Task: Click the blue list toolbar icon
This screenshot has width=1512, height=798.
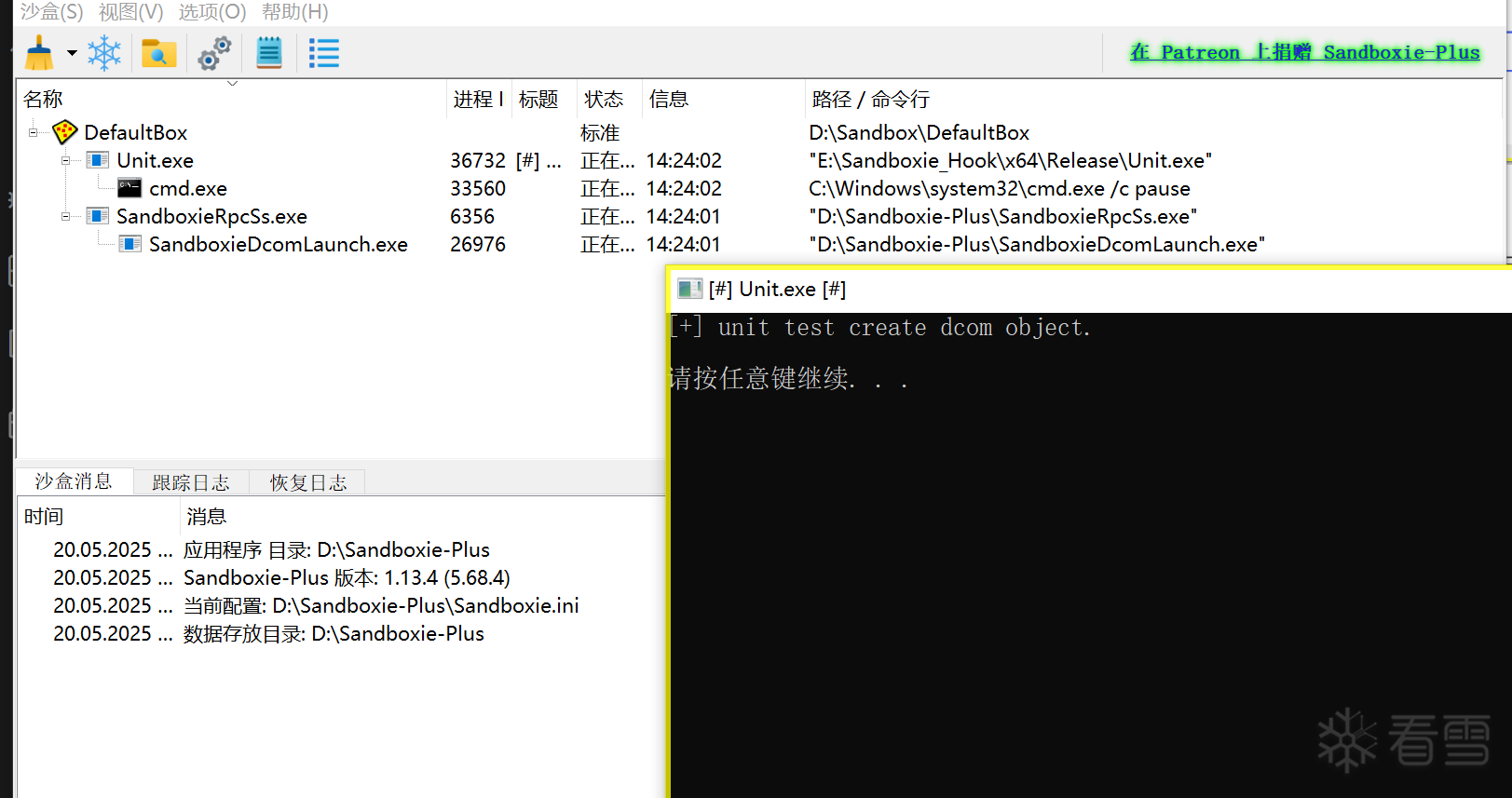Action: (324, 53)
